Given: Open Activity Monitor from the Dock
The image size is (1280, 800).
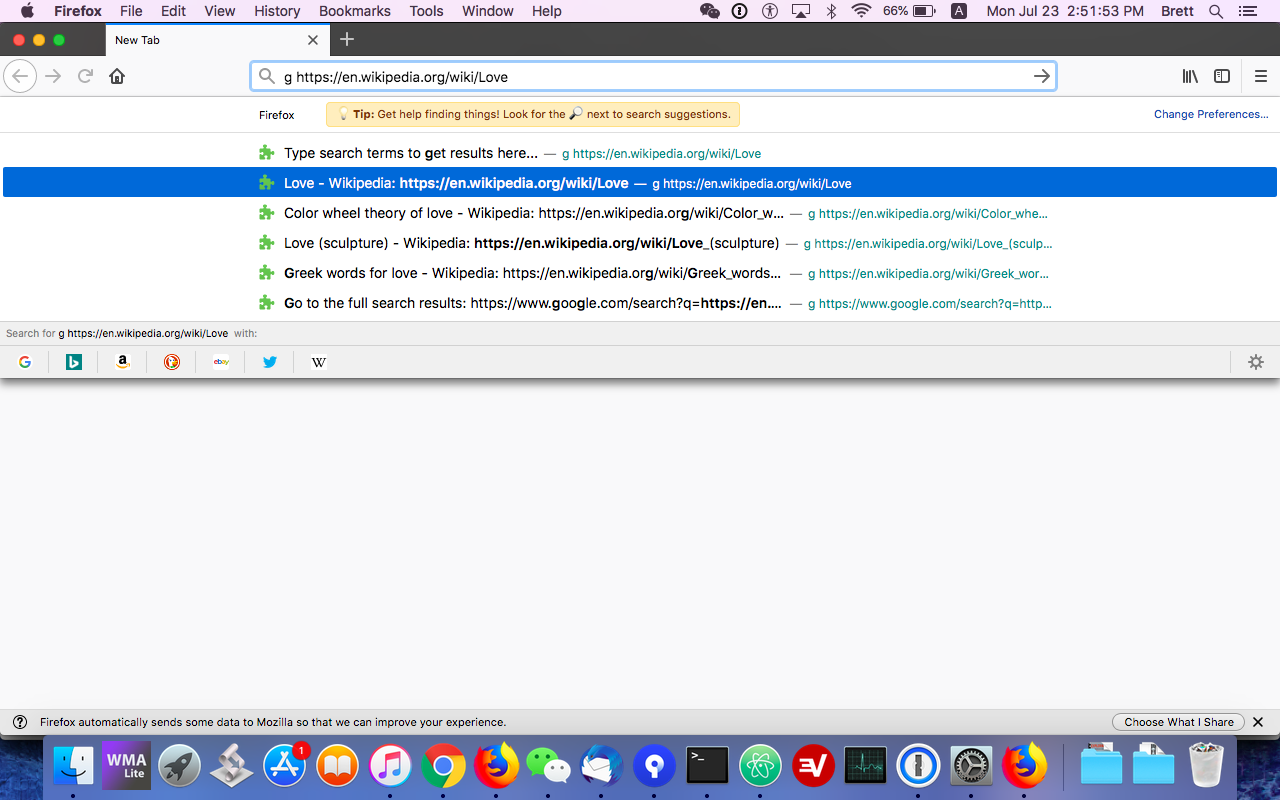Looking at the screenshot, I should pyautogui.click(x=866, y=767).
